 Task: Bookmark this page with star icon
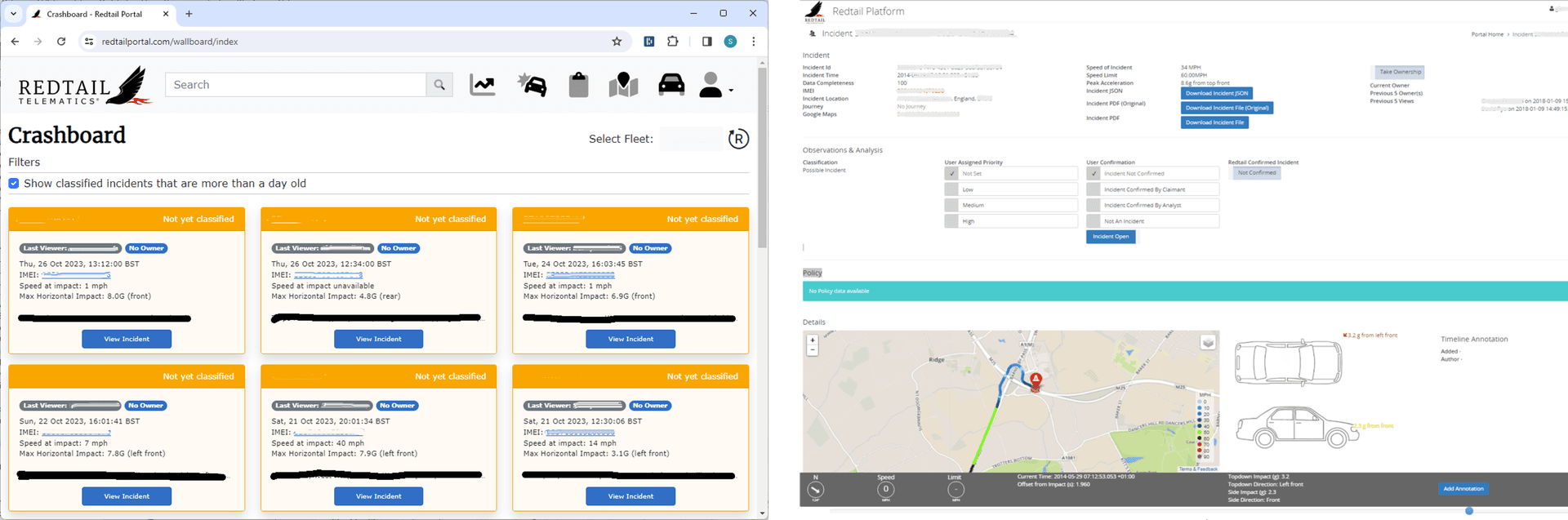[617, 42]
